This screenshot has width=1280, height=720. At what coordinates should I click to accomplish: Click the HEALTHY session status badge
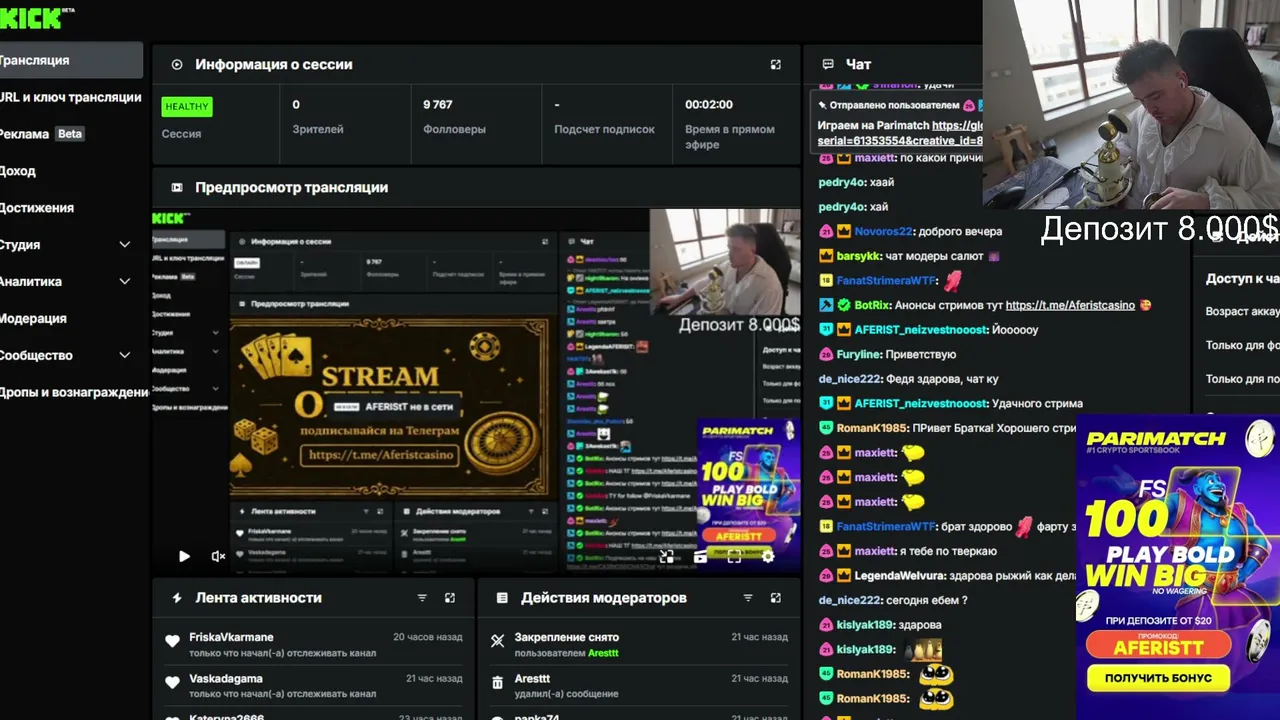187,106
